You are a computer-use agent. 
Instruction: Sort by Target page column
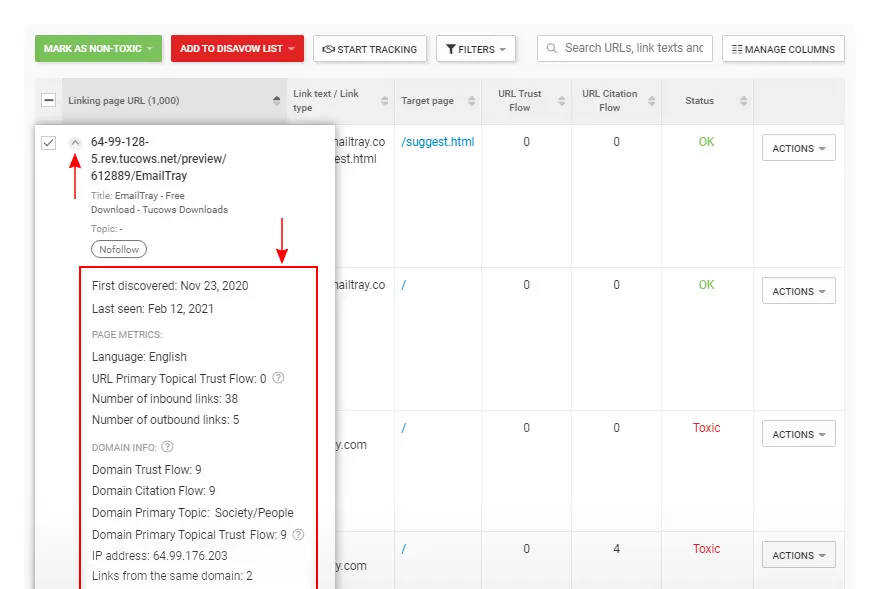pyautogui.click(x=471, y=101)
